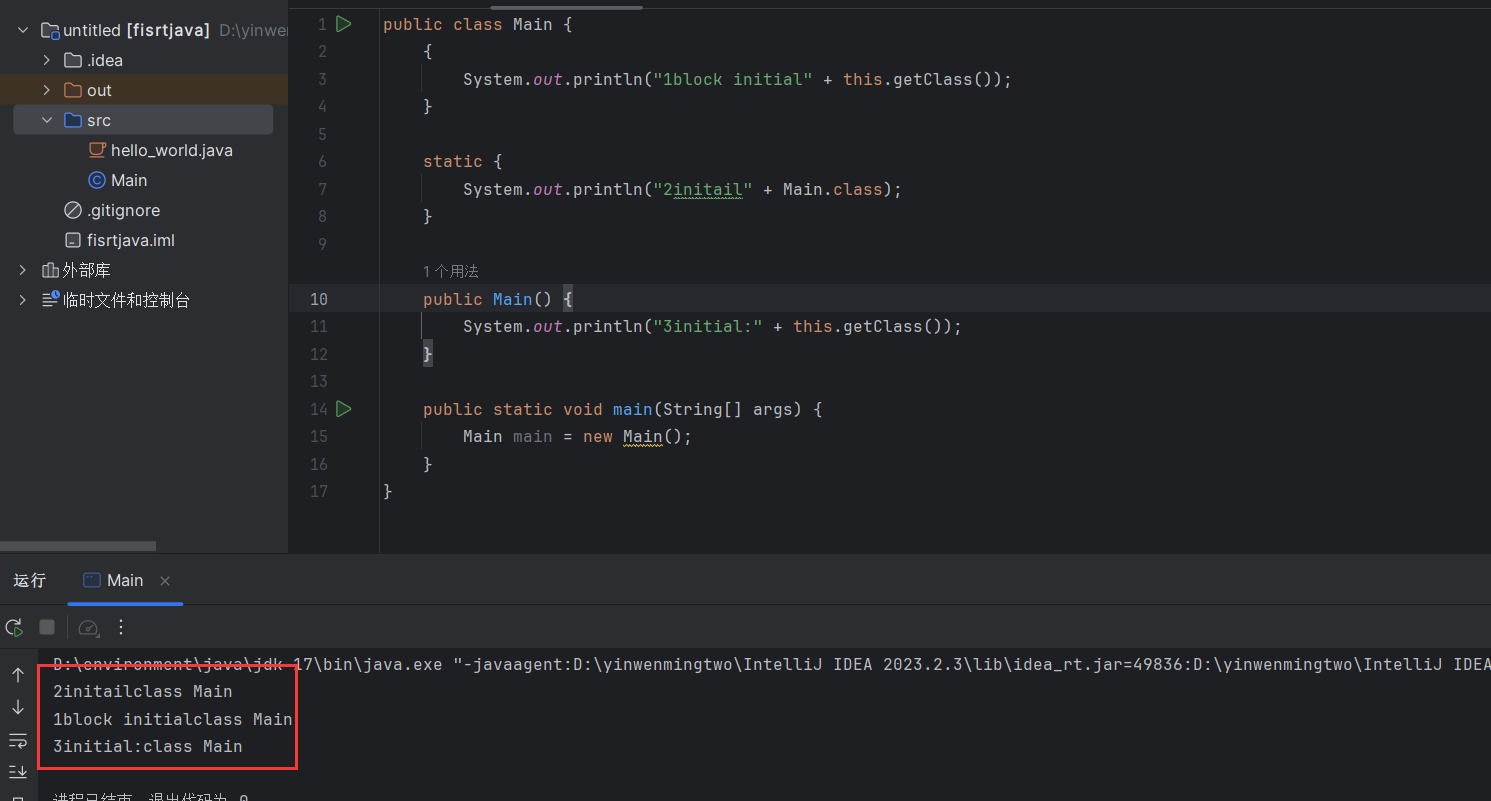Click the 外部库 library icon

pos(50,270)
